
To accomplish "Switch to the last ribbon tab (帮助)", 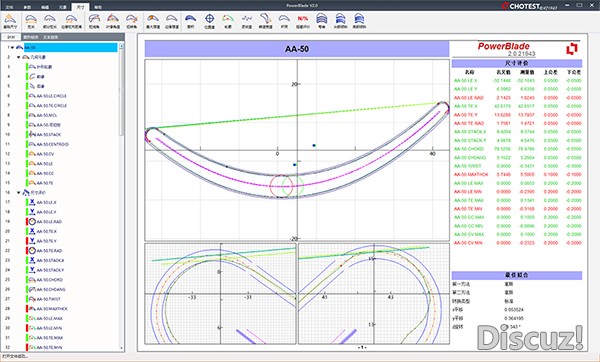I will [x=98, y=7].
